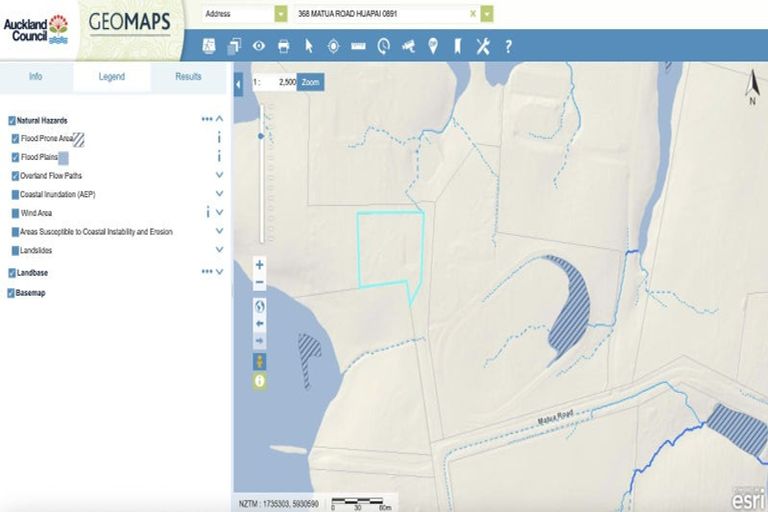Image resolution: width=768 pixels, height=512 pixels.
Task: Open the Help question mark icon
Action: [x=508, y=45]
